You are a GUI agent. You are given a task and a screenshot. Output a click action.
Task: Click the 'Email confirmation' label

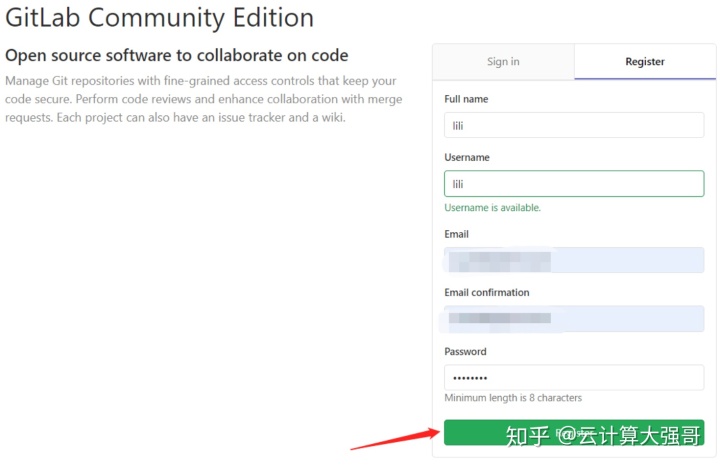[x=487, y=292]
